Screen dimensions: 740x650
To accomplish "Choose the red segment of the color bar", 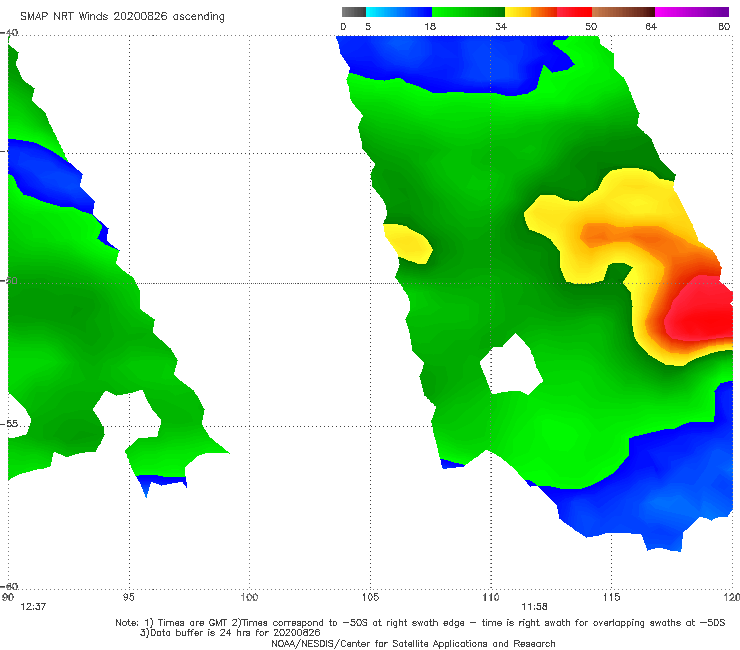I will click(574, 12).
